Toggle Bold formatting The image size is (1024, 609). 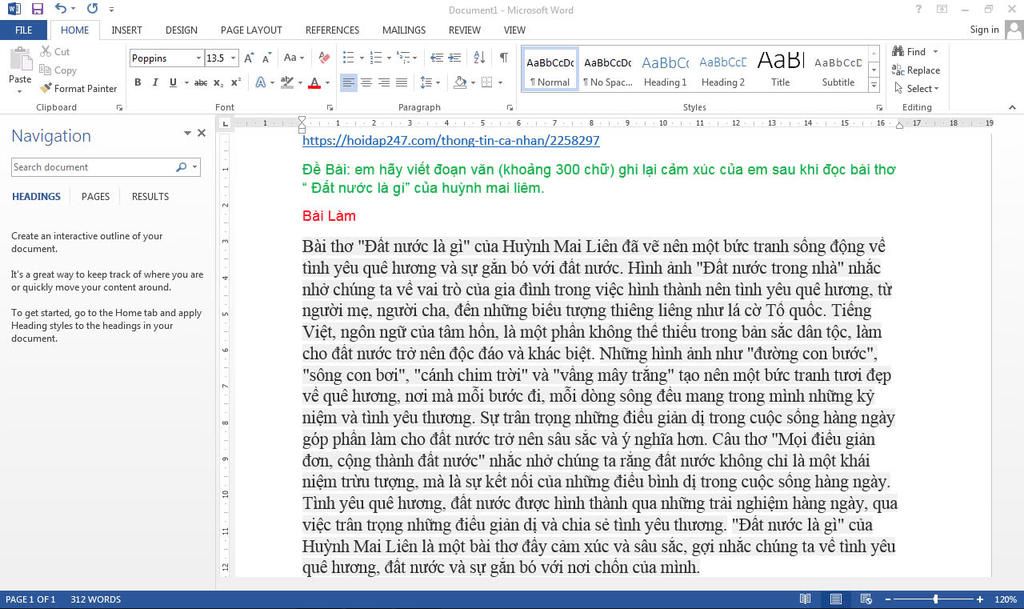coord(138,82)
